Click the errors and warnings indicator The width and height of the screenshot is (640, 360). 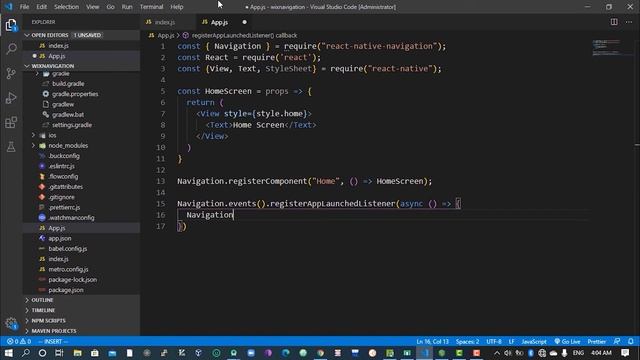click(x=19, y=341)
